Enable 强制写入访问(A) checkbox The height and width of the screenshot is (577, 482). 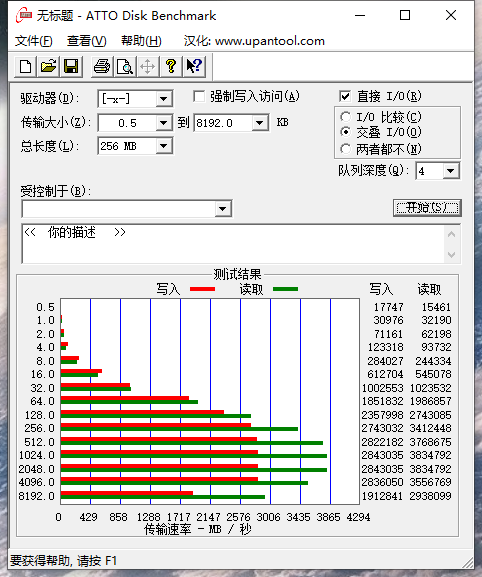[199, 97]
